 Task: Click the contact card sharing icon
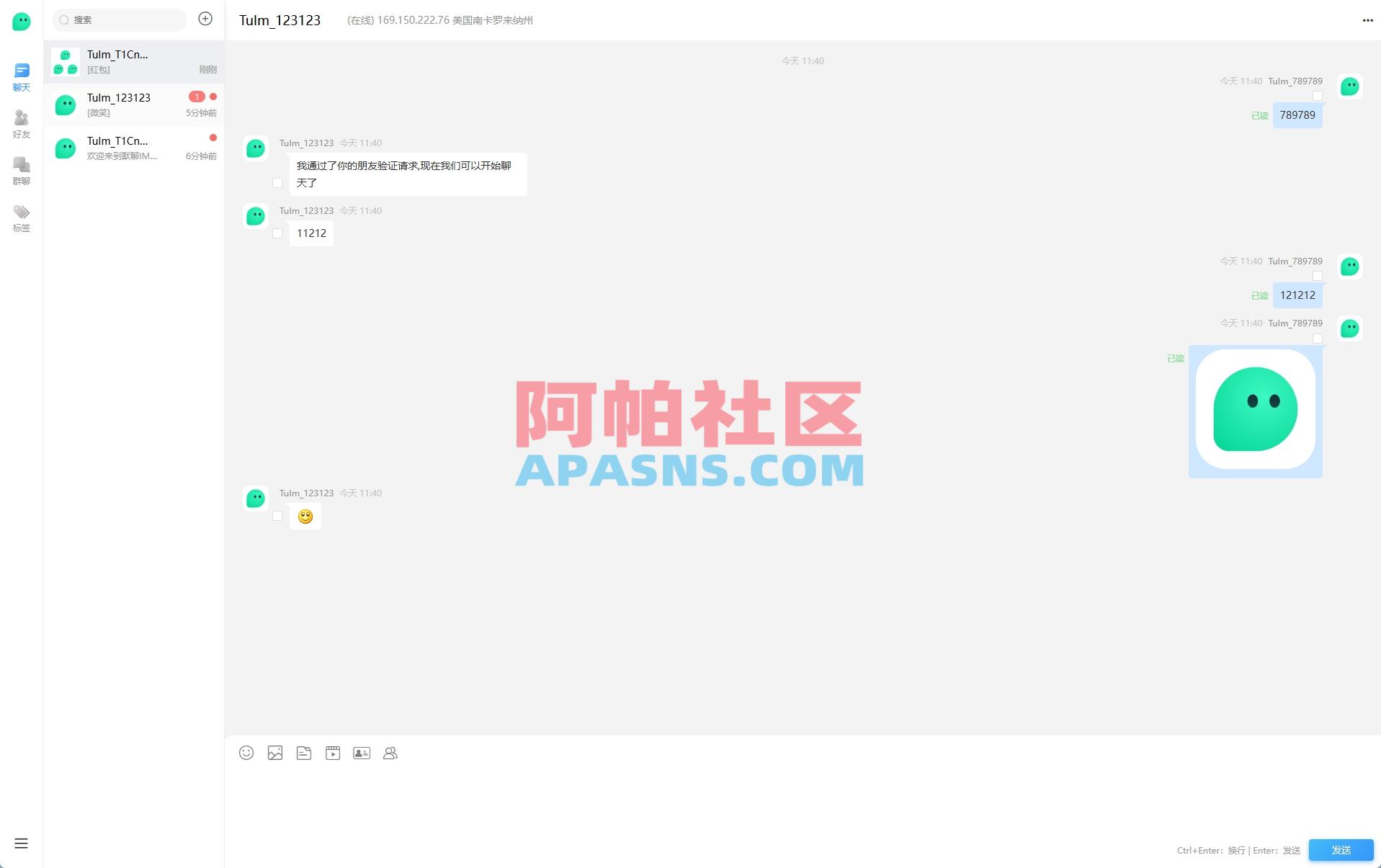(x=362, y=753)
